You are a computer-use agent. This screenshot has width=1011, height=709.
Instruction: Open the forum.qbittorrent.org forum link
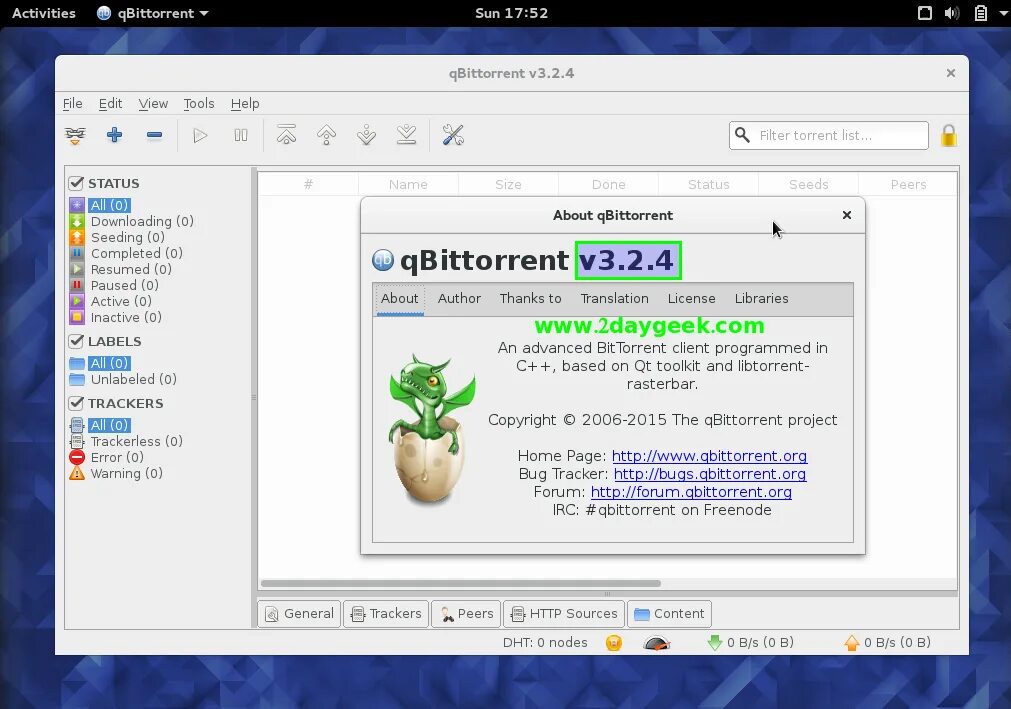coord(691,492)
